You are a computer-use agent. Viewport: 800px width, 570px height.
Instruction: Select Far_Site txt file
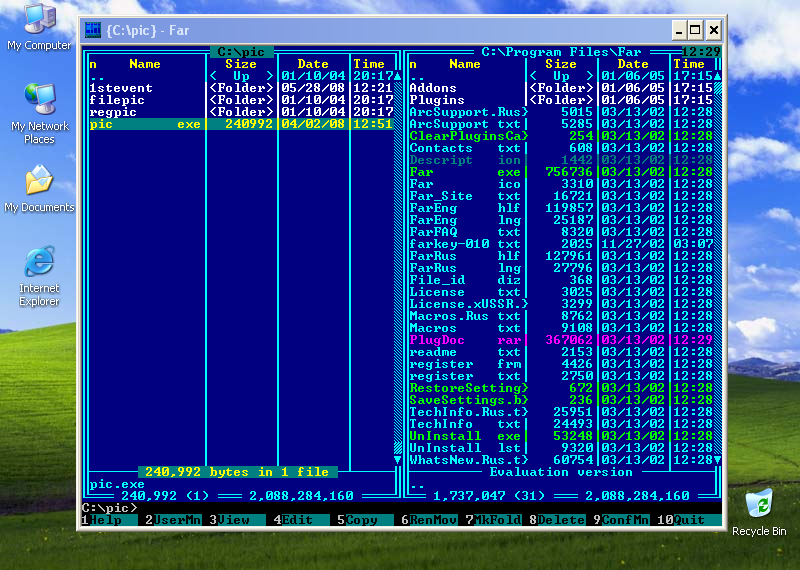(x=561, y=196)
